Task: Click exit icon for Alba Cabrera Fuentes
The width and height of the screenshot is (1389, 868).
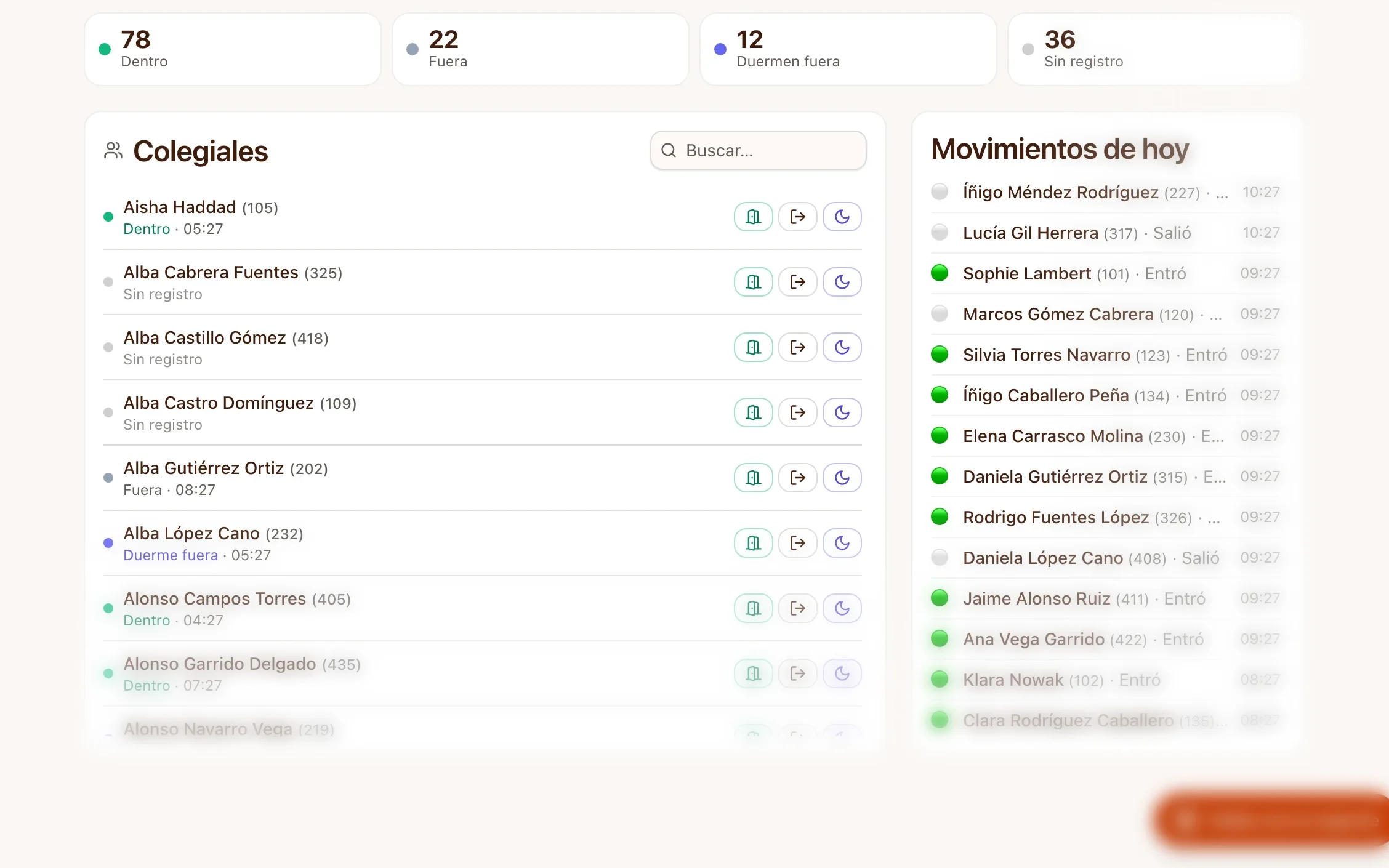Action: [797, 282]
